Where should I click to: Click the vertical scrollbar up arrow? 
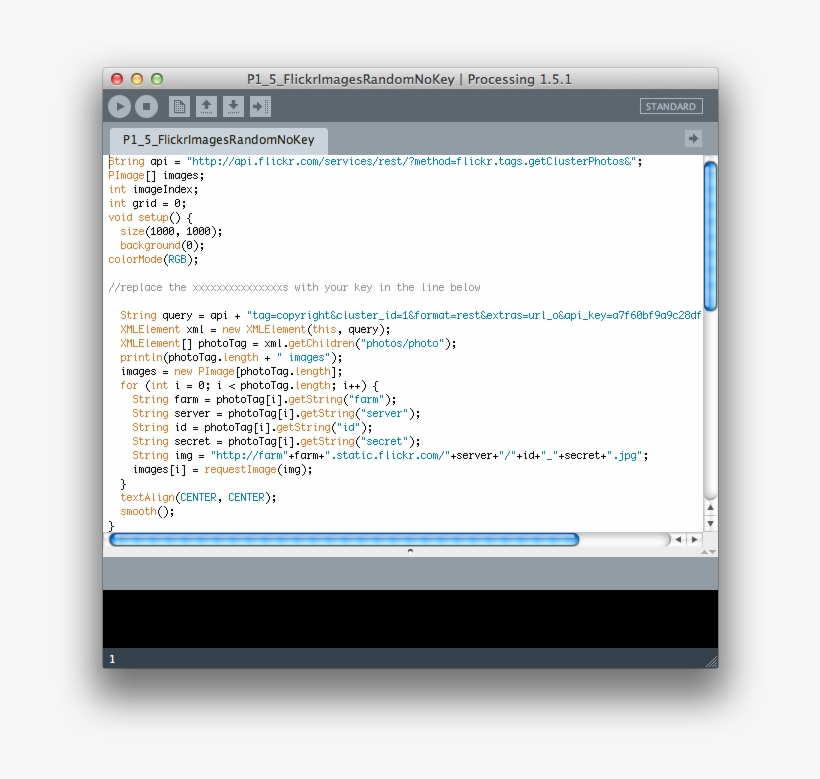point(710,507)
